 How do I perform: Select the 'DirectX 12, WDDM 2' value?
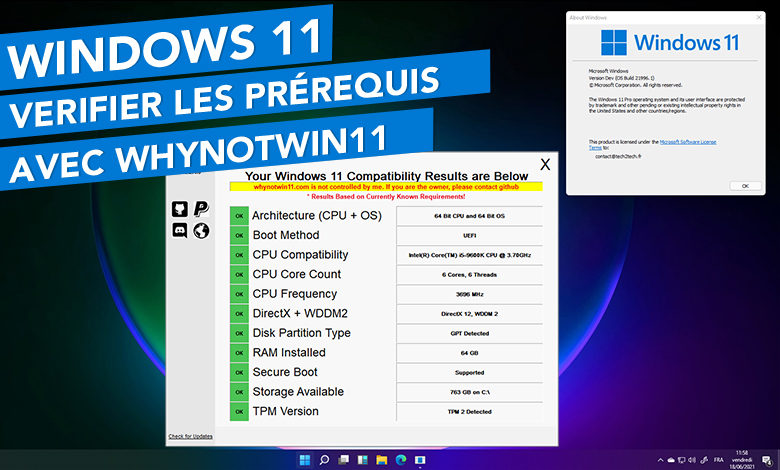470,313
